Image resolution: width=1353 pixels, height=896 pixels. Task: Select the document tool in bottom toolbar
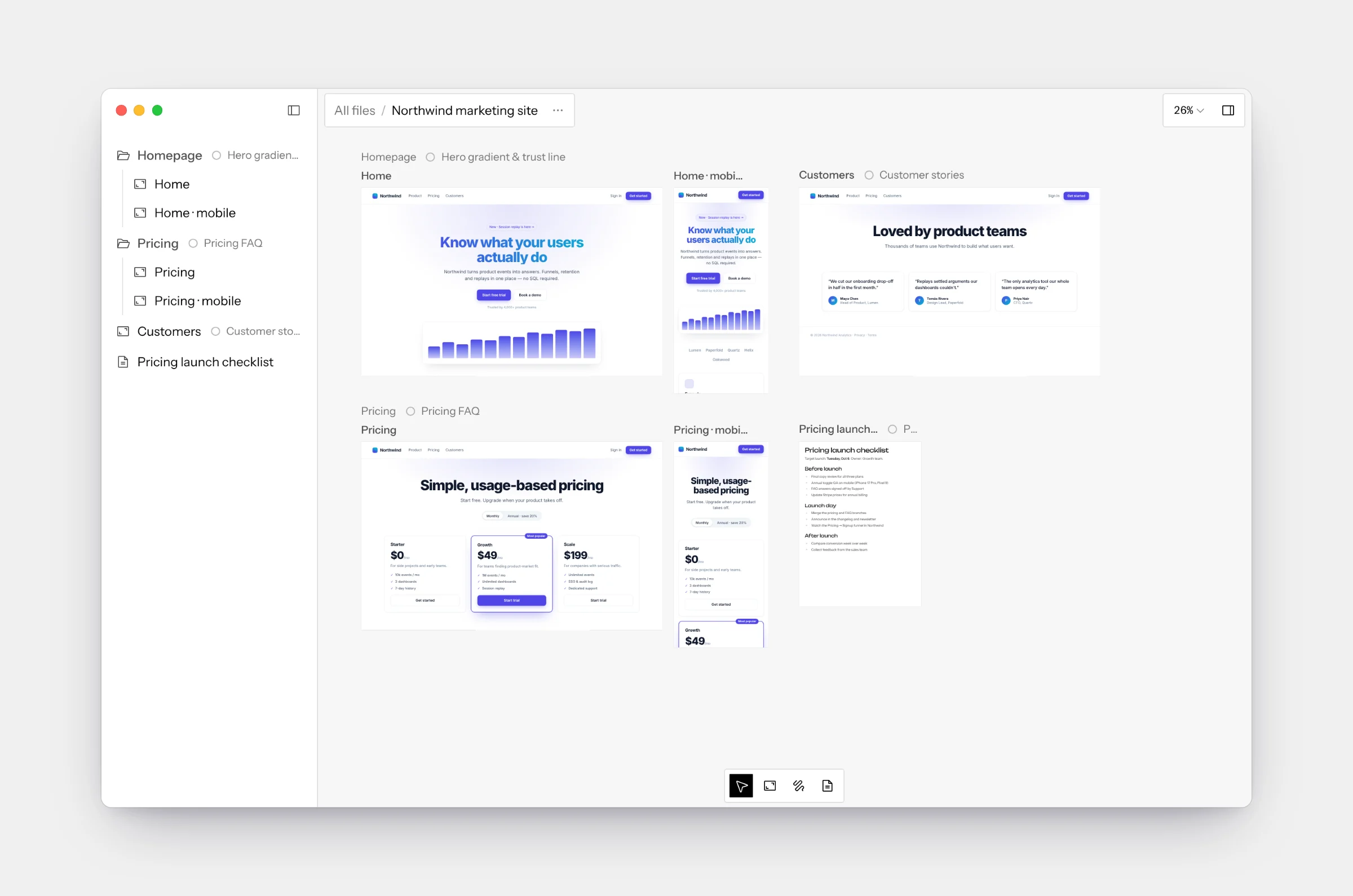tap(827, 786)
